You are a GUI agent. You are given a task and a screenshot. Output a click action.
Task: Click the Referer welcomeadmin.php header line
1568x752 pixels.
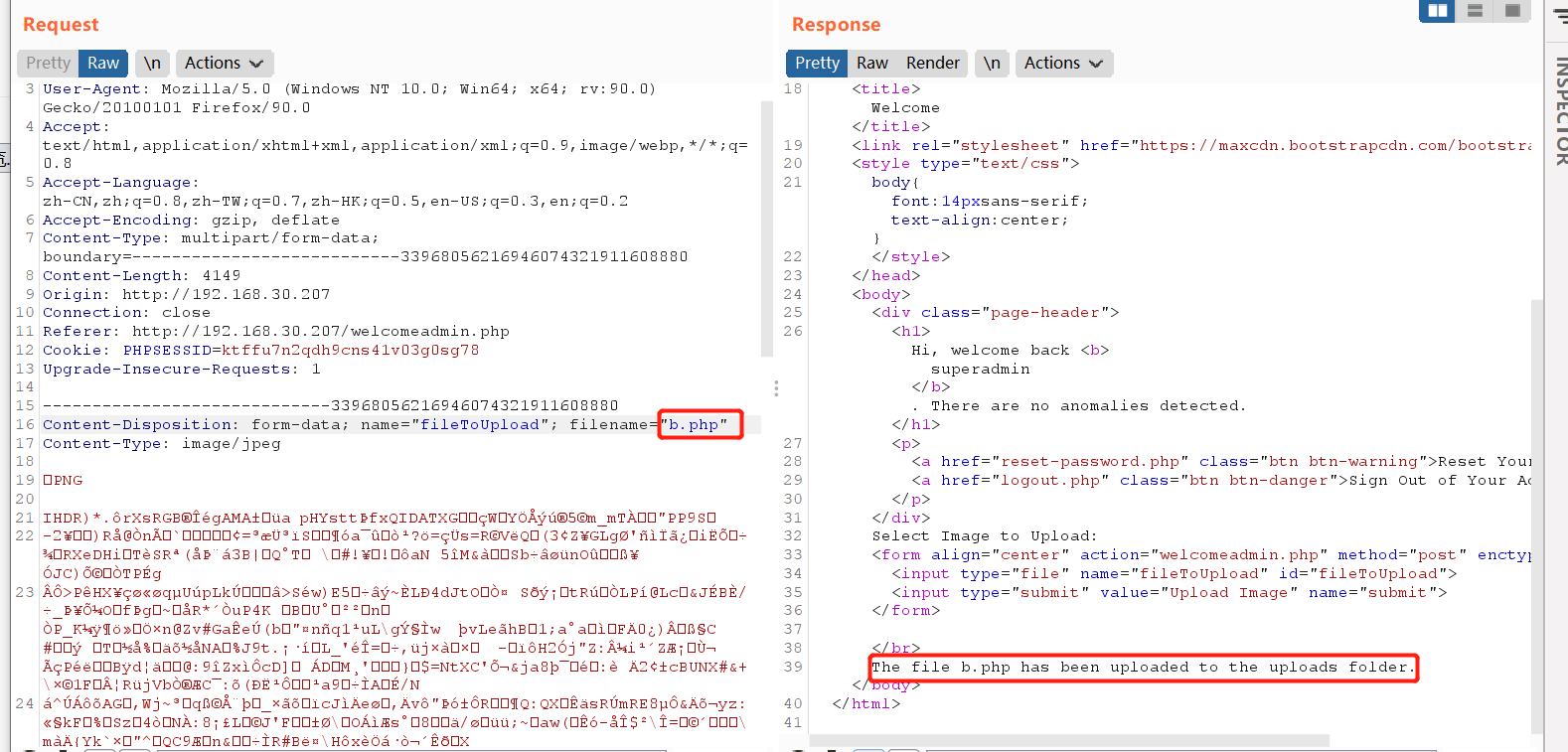tap(275, 331)
